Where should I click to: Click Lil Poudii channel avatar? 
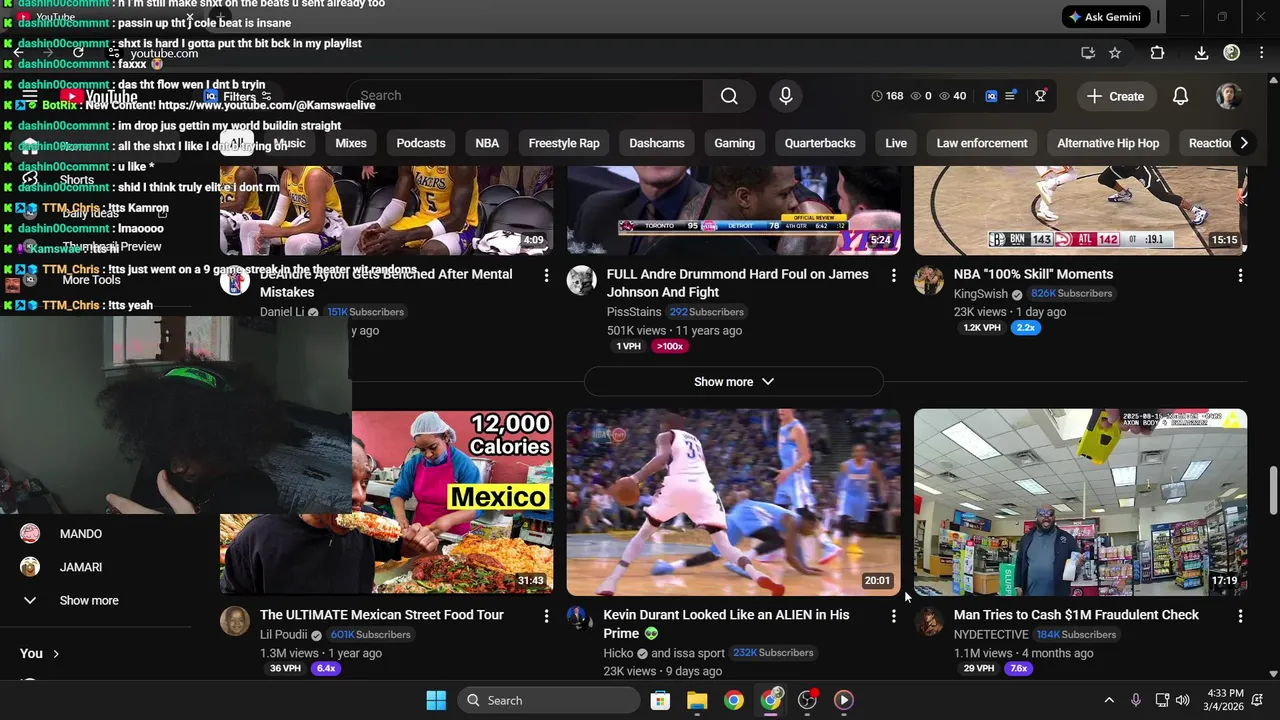tap(235, 621)
